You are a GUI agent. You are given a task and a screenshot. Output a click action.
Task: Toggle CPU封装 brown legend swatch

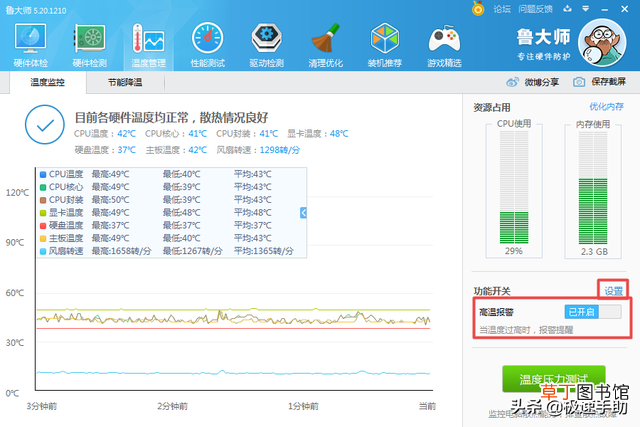(x=43, y=200)
